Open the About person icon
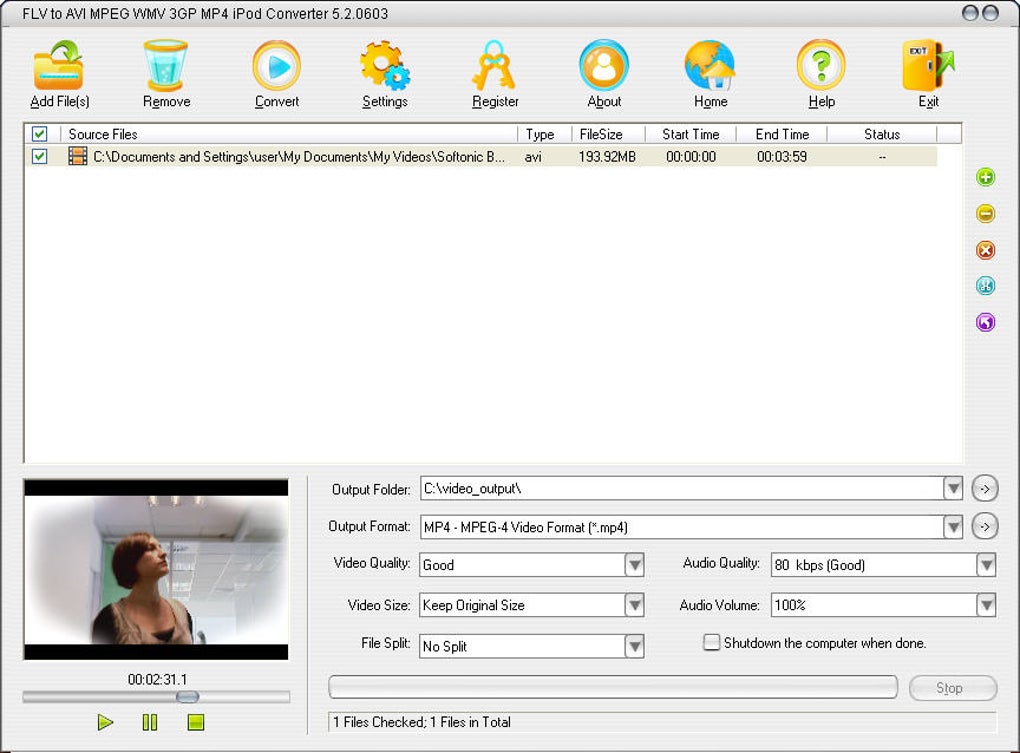1020x753 pixels. 604,65
